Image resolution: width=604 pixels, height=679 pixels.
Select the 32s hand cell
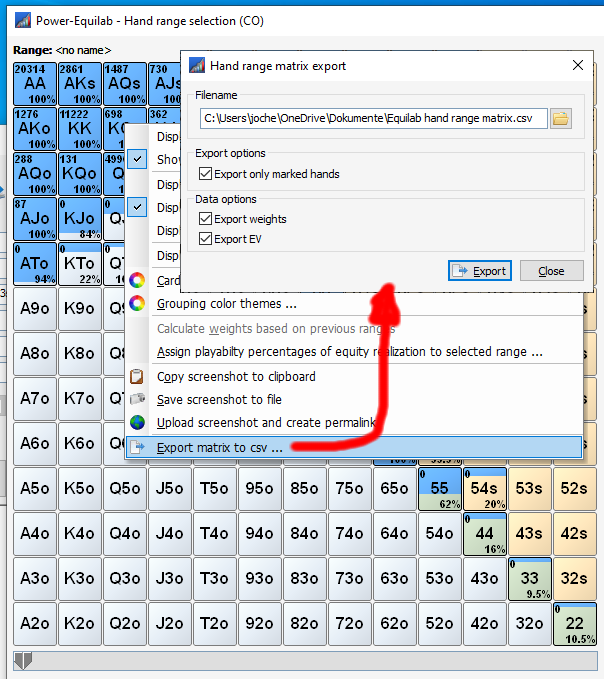(575, 579)
